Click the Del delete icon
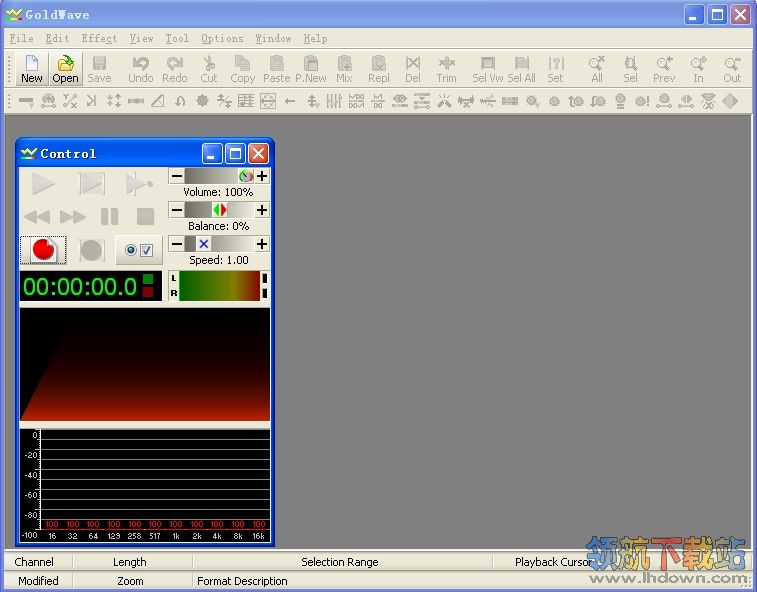 pos(412,69)
